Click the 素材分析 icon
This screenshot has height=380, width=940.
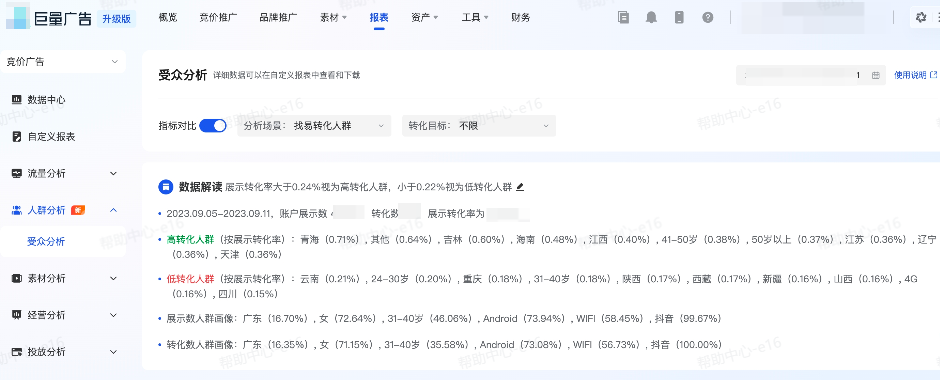click(x=17, y=278)
